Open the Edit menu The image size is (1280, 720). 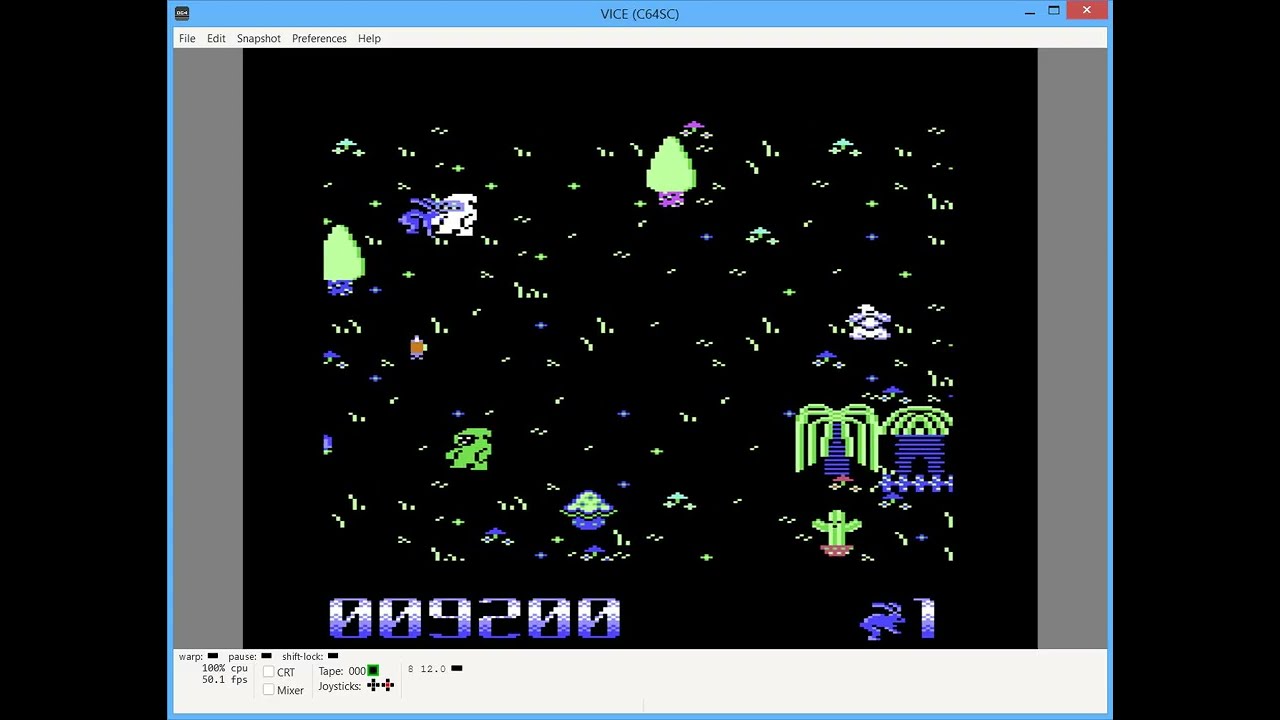pos(216,38)
